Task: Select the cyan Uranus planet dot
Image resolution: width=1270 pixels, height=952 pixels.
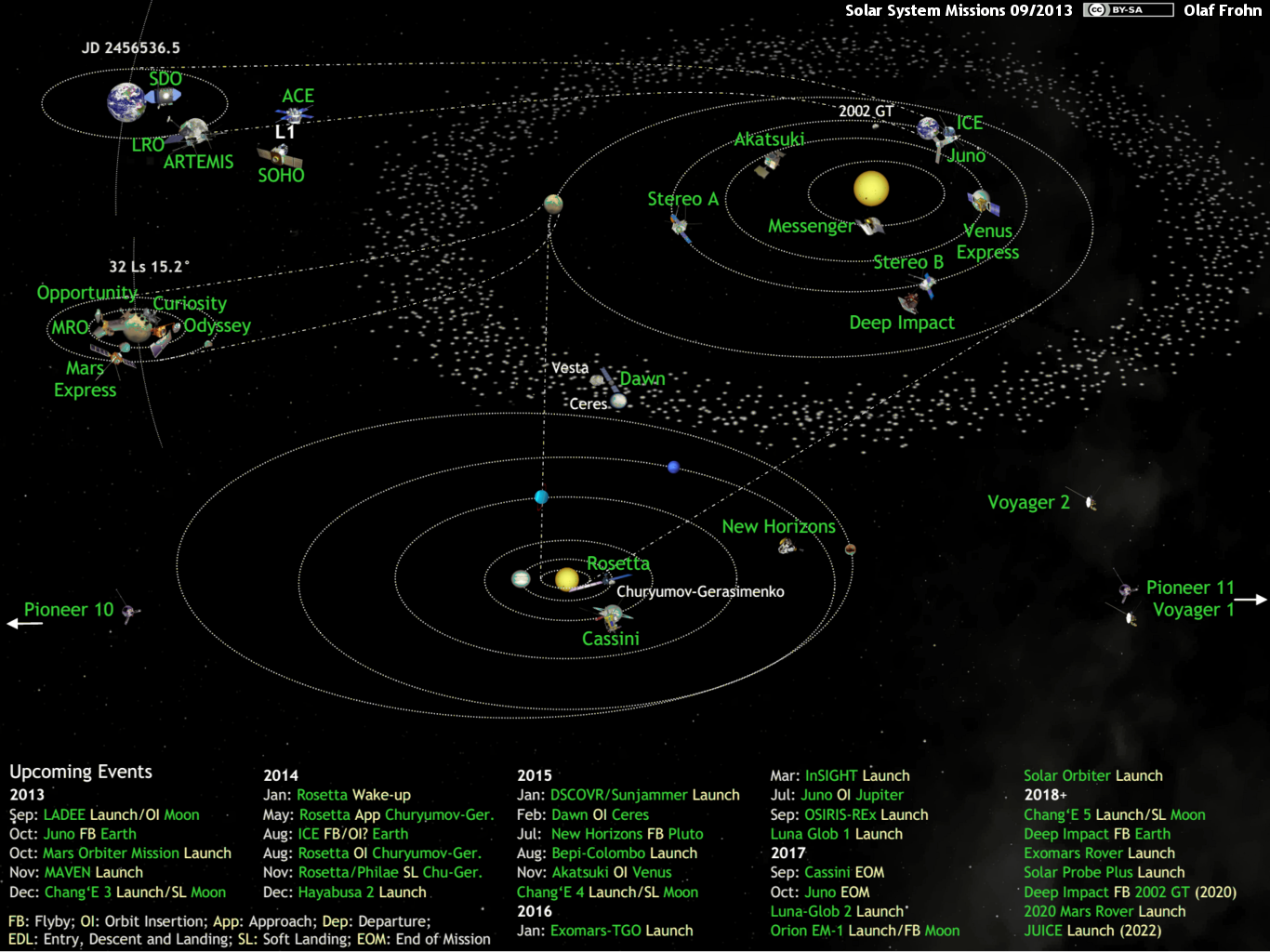Action: pyautogui.click(x=541, y=496)
